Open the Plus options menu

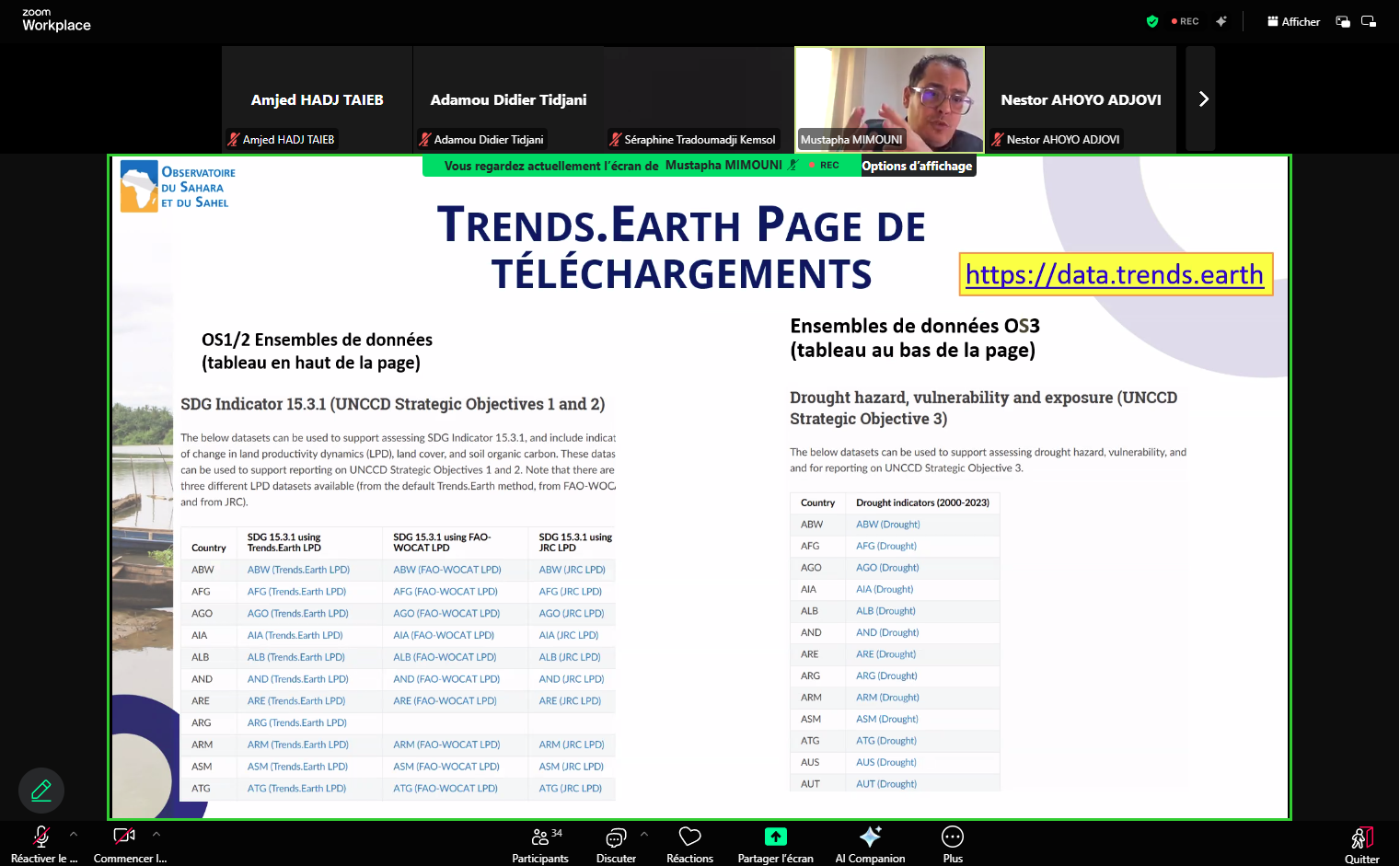(x=952, y=843)
